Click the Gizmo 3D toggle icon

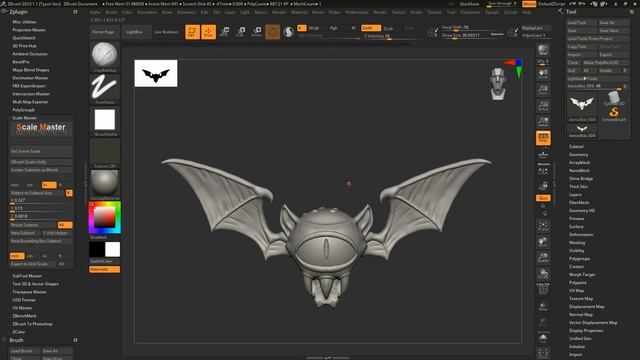point(273,32)
